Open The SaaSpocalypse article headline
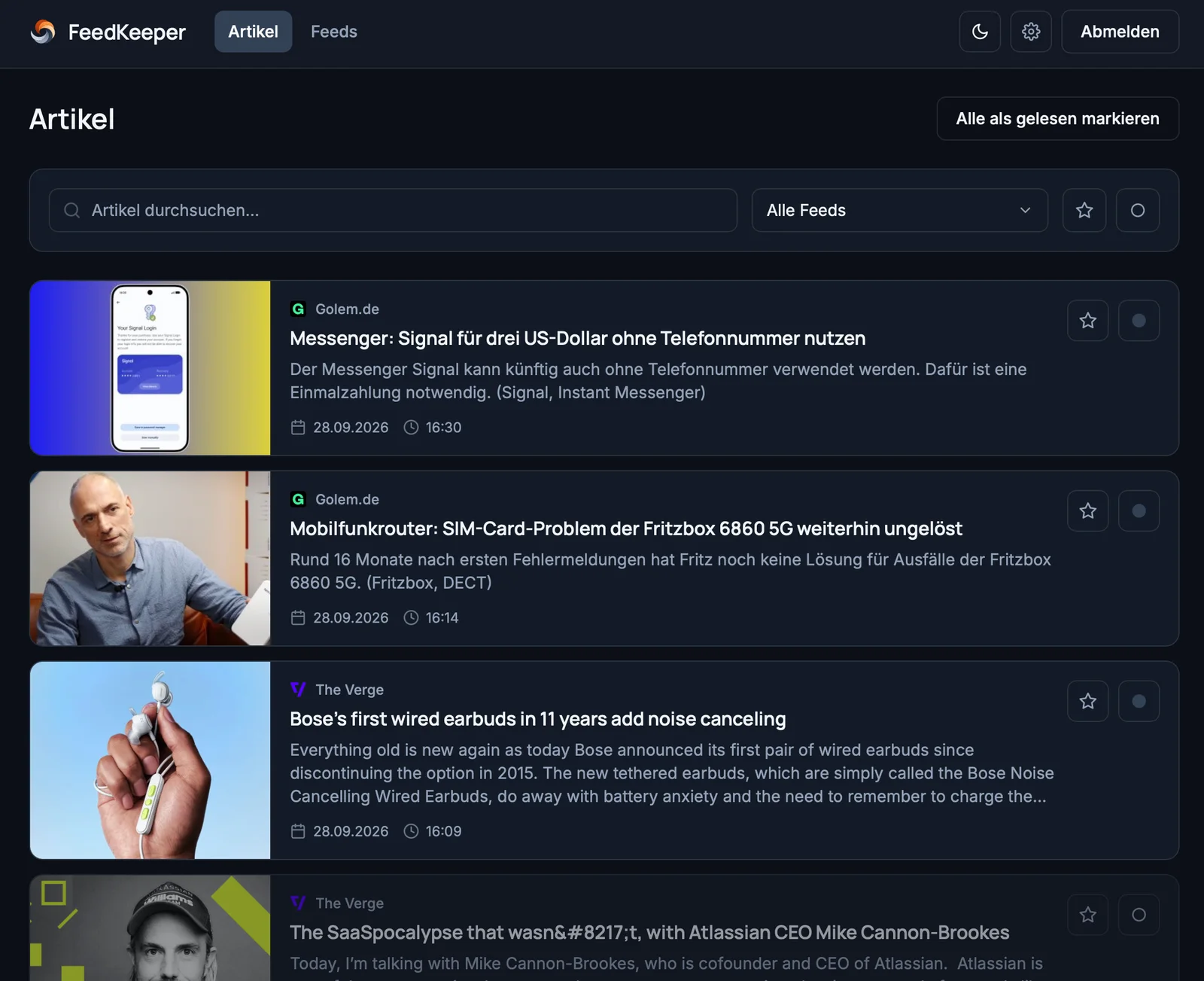The width and height of the screenshot is (1204, 981). (x=650, y=933)
